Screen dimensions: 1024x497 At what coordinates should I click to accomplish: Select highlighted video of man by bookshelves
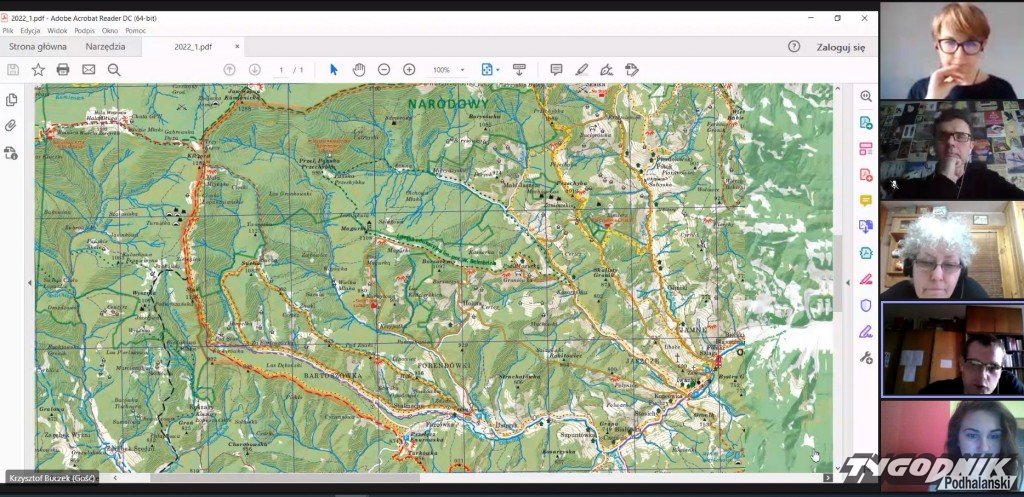point(952,350)
